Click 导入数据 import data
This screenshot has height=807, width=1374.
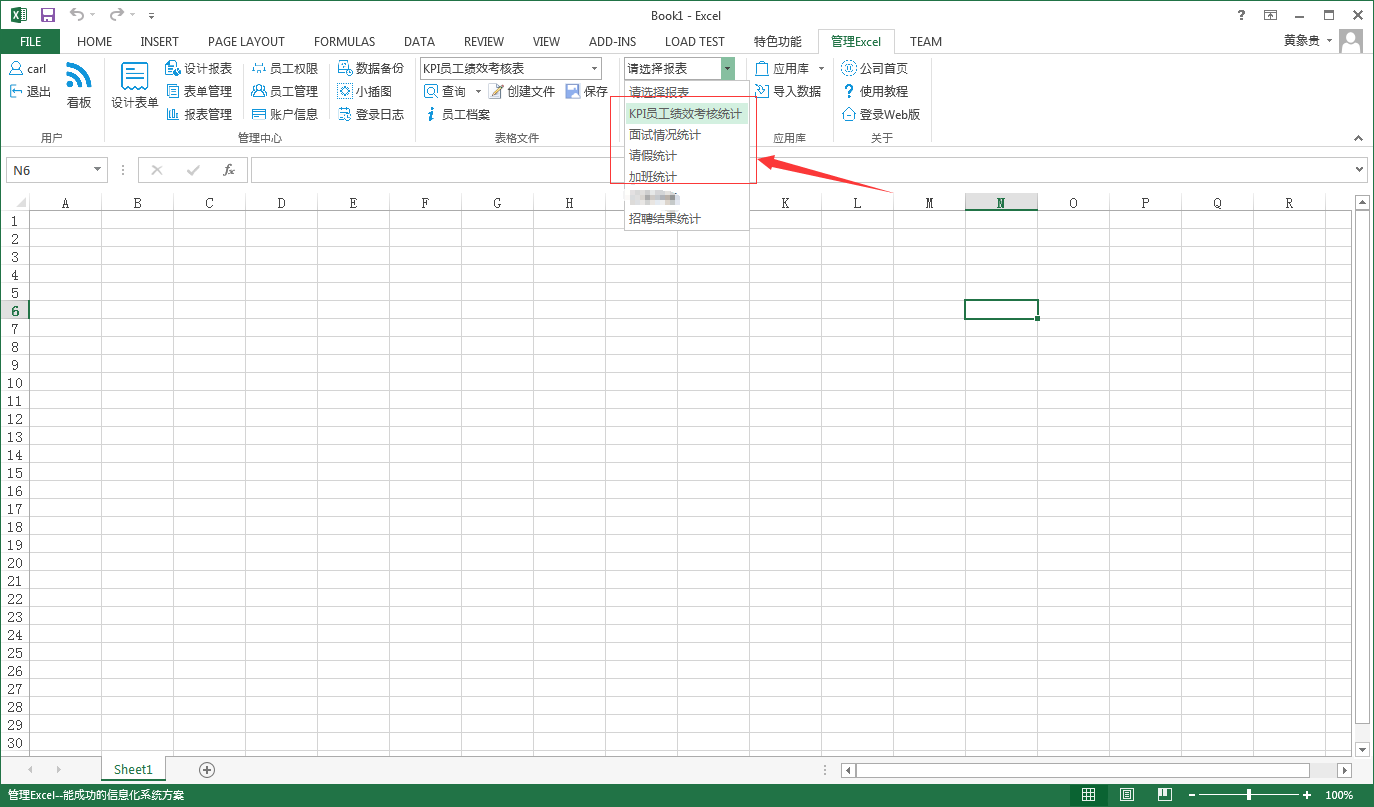[788, 91]
